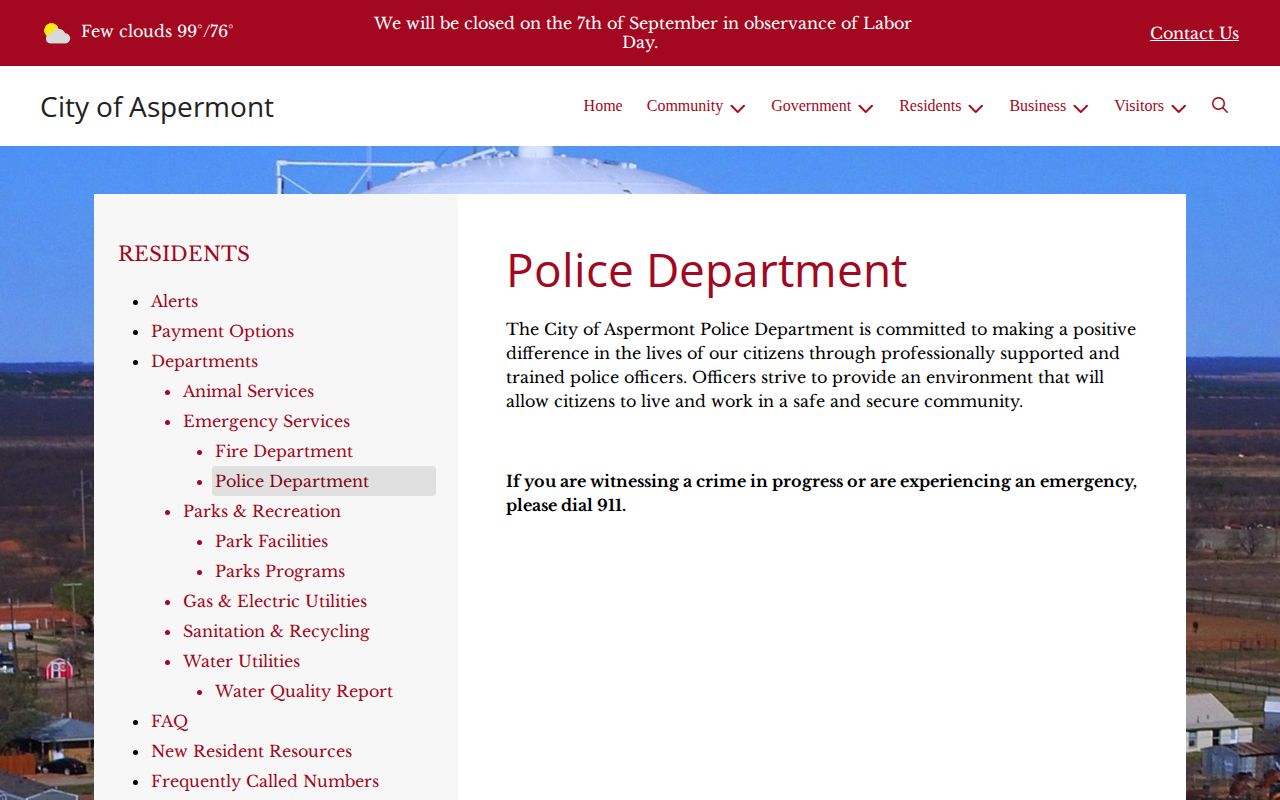Screen dimensions: 1280x800
Task: Open the Business menu item
Action: [x=1037, y=106]
